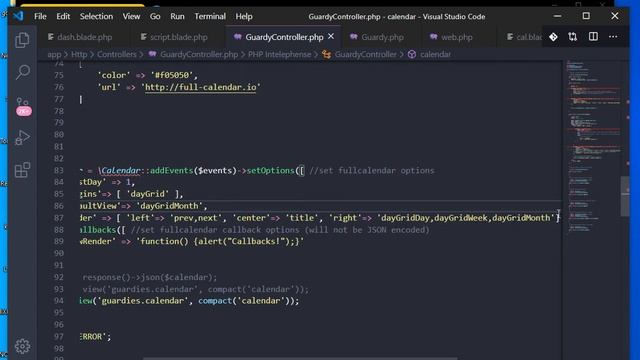
Task: Open the Run menu
Action: (x=177, y=16)
